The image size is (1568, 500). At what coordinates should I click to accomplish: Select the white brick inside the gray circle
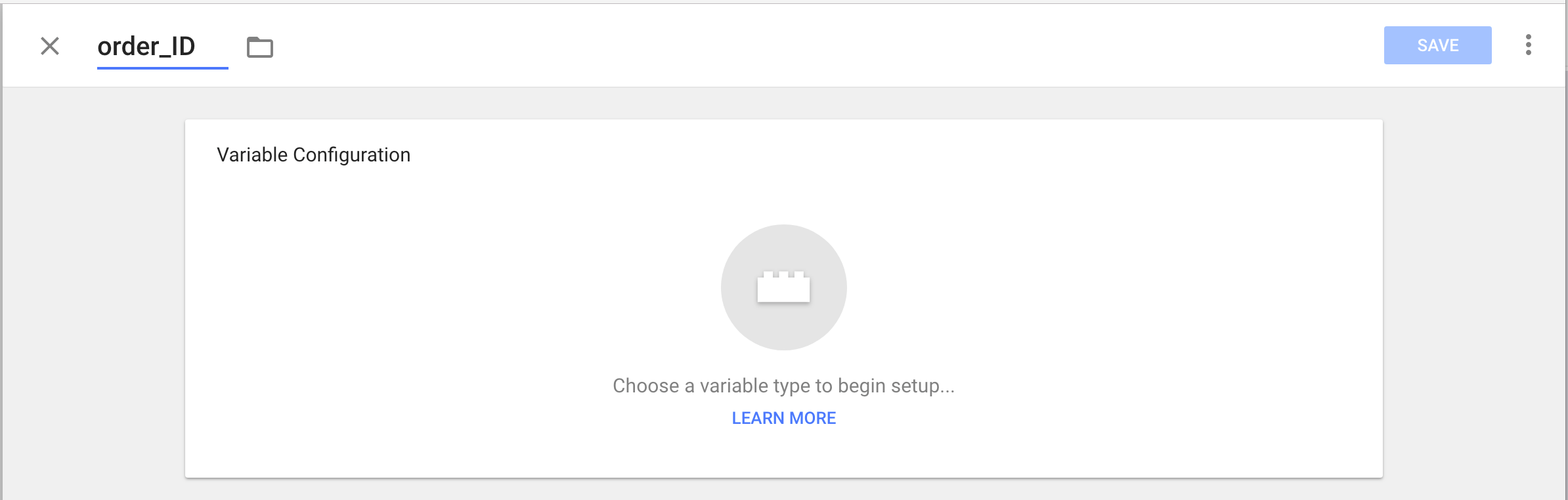click(783, 287)
